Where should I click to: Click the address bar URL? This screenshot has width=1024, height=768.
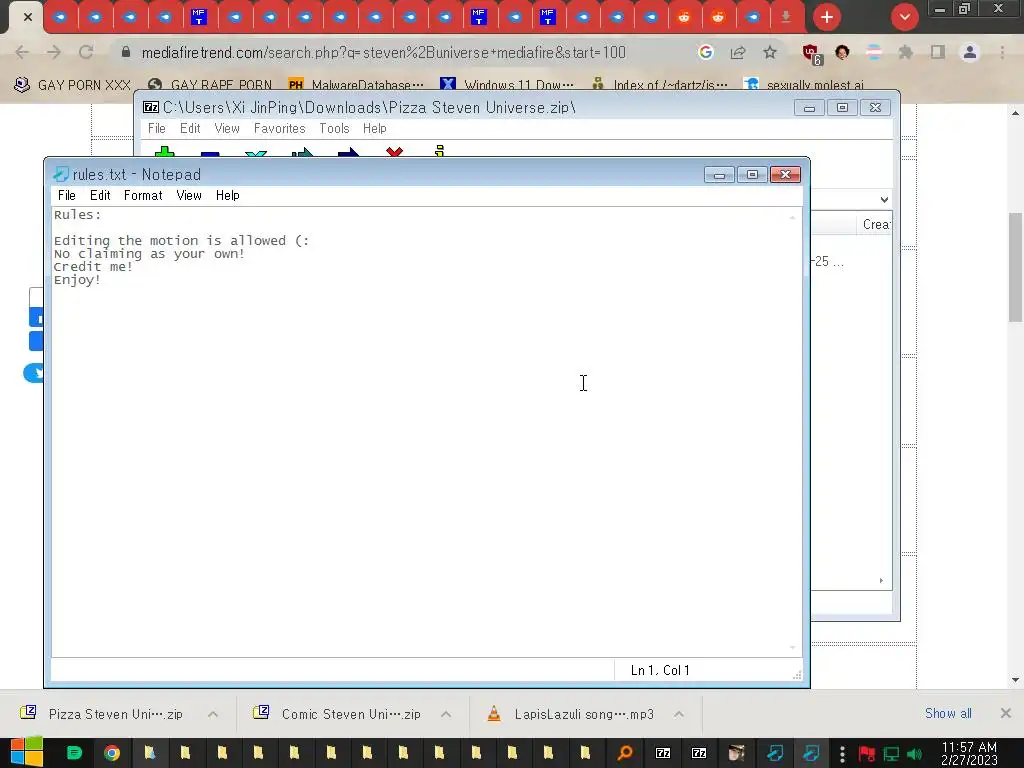[383, 52]
